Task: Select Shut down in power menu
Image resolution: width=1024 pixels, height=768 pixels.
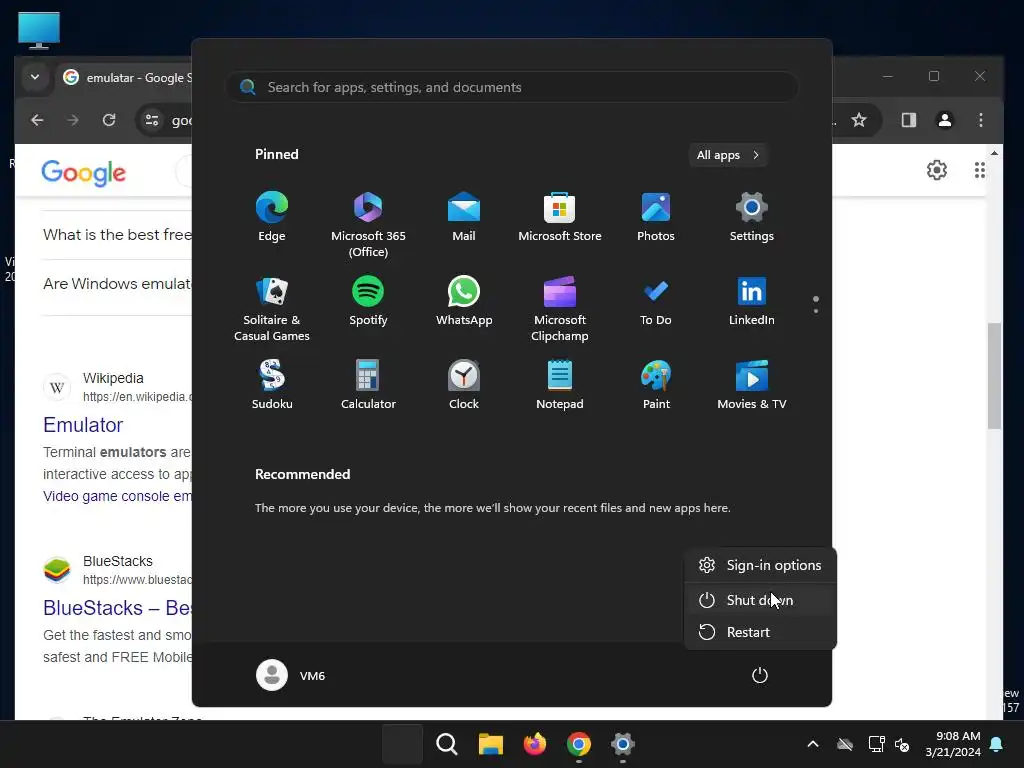Action: (760, 600)
